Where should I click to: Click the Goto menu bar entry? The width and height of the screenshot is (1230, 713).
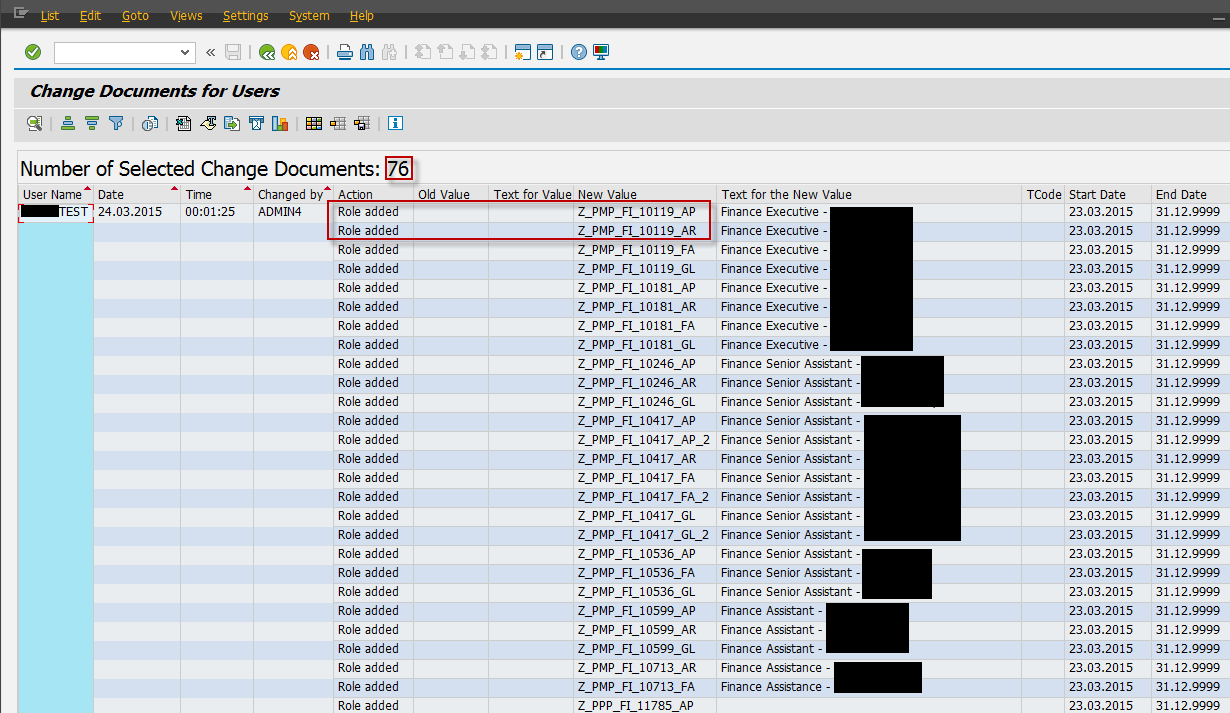(x=135, y=15)
